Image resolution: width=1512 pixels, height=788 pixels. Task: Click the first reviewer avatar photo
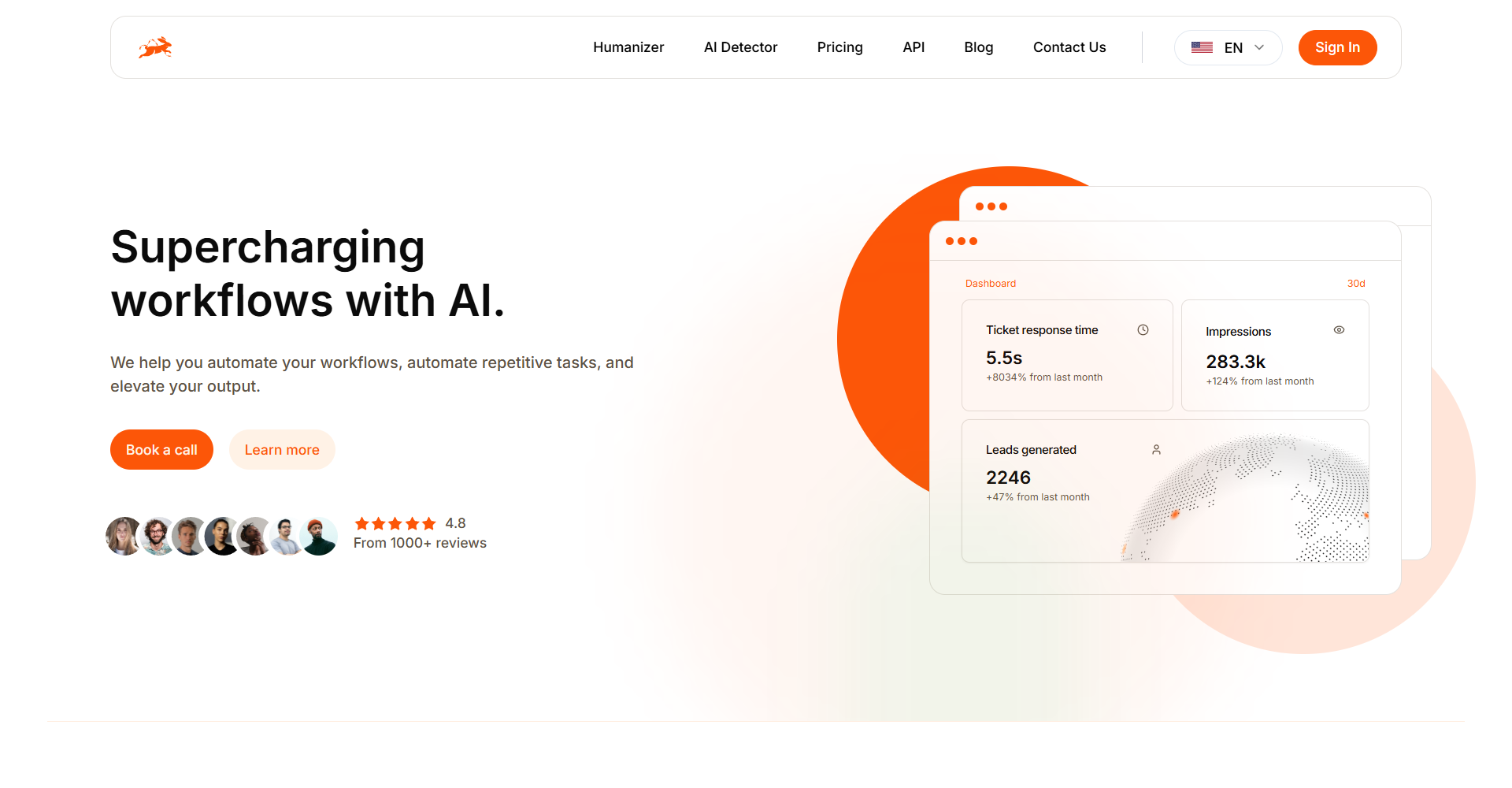[x=124, y=536]
